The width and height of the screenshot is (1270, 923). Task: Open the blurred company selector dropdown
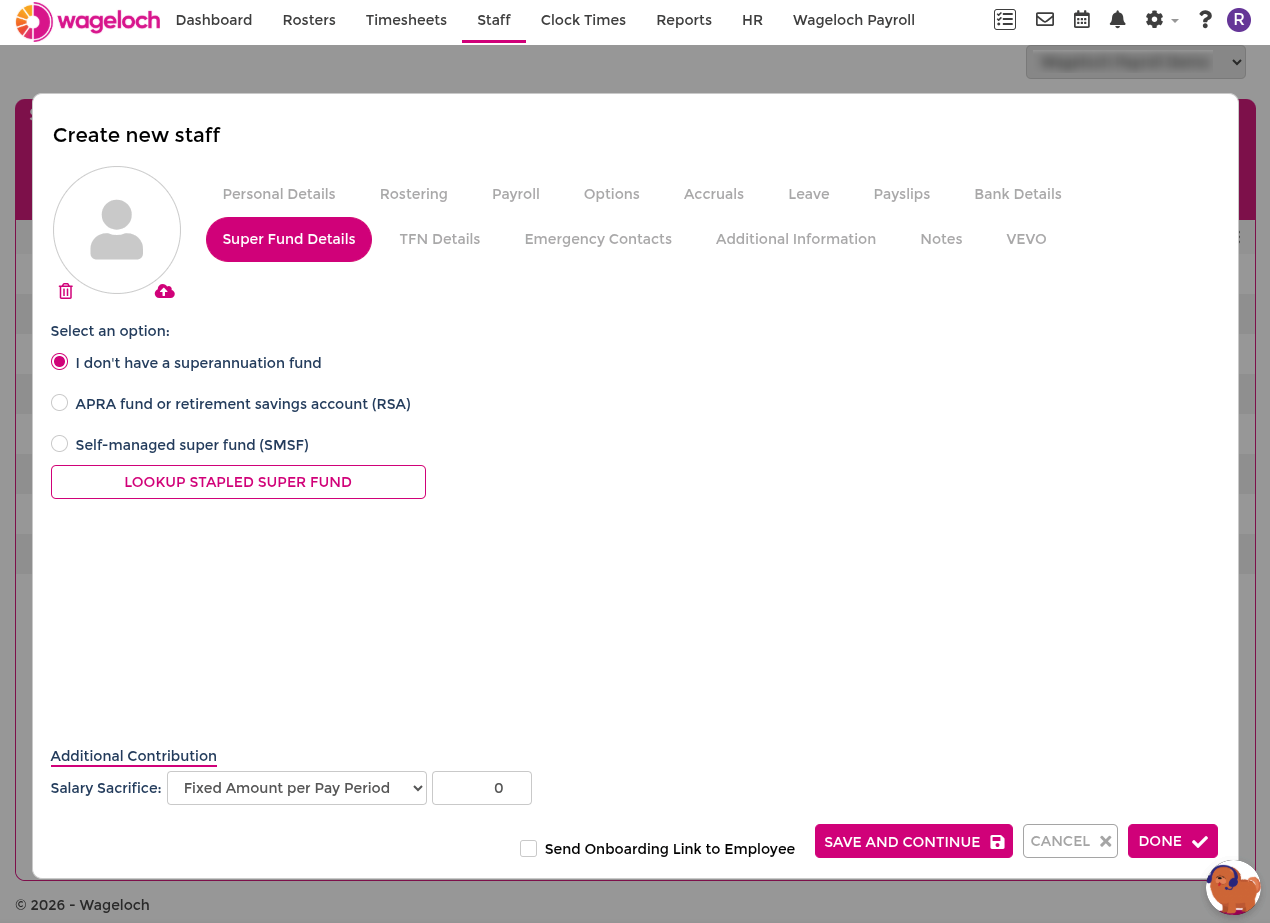(x=1136, y=62)
